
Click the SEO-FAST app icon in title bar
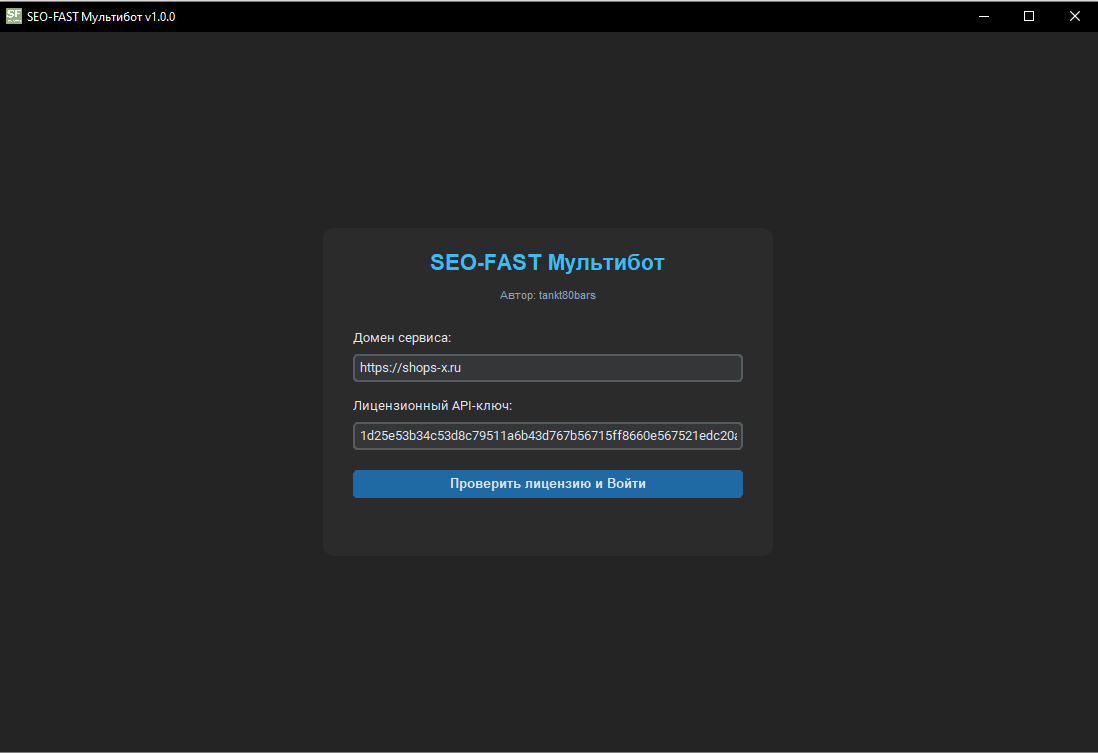[14, 16]
